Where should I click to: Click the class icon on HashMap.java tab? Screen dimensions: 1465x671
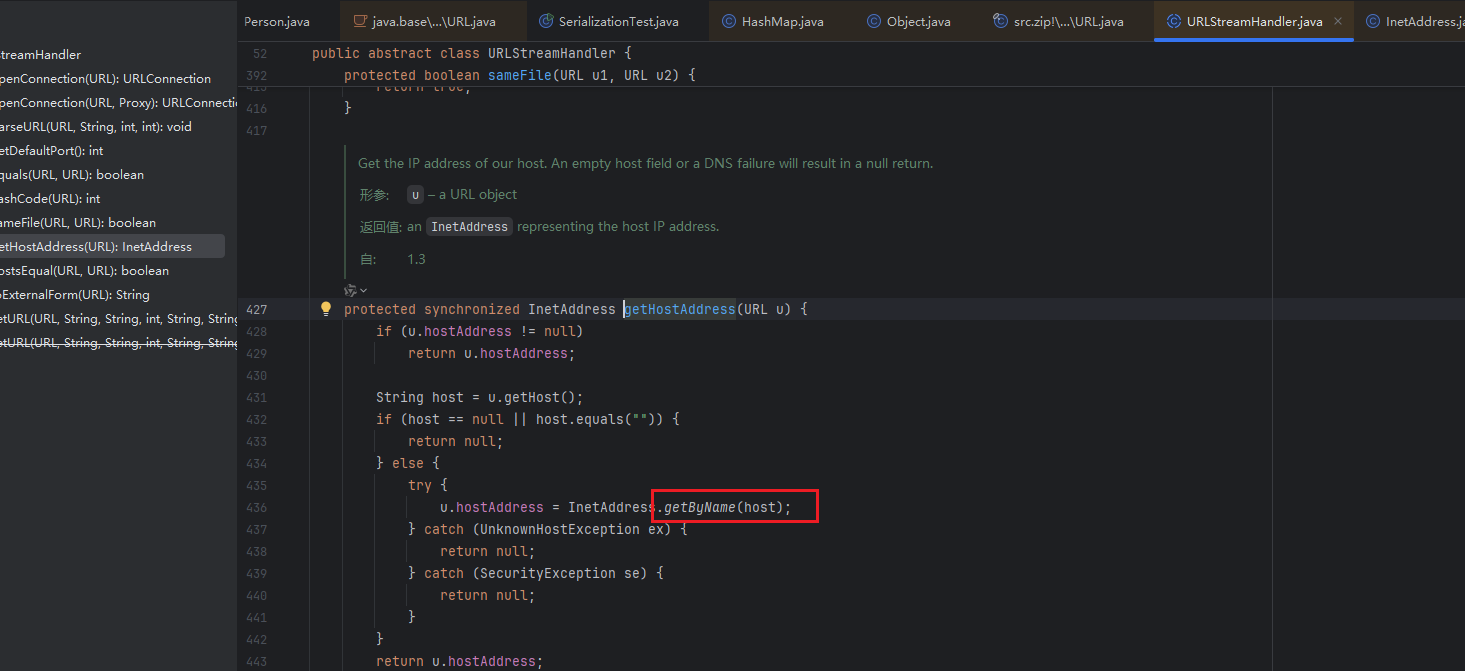click(729, 21)
